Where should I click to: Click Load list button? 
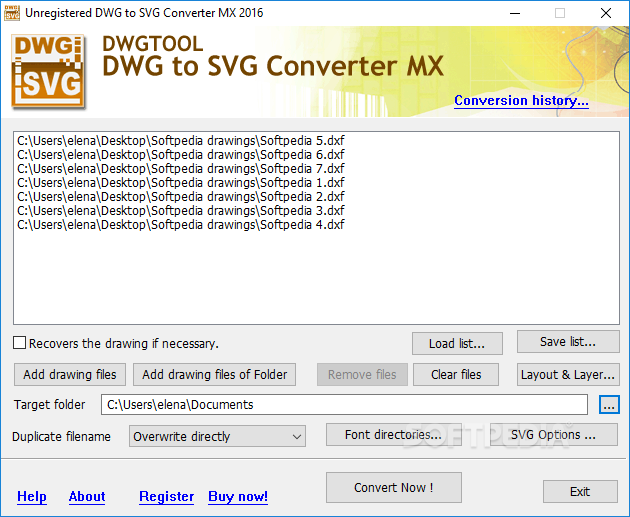tap(457, 343)
